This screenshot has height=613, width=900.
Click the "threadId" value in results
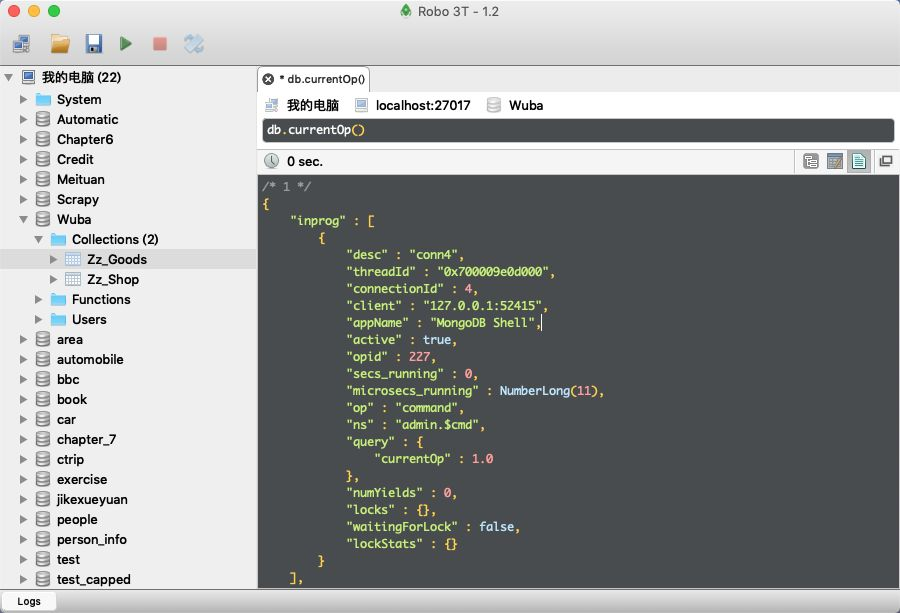(492, 271)
